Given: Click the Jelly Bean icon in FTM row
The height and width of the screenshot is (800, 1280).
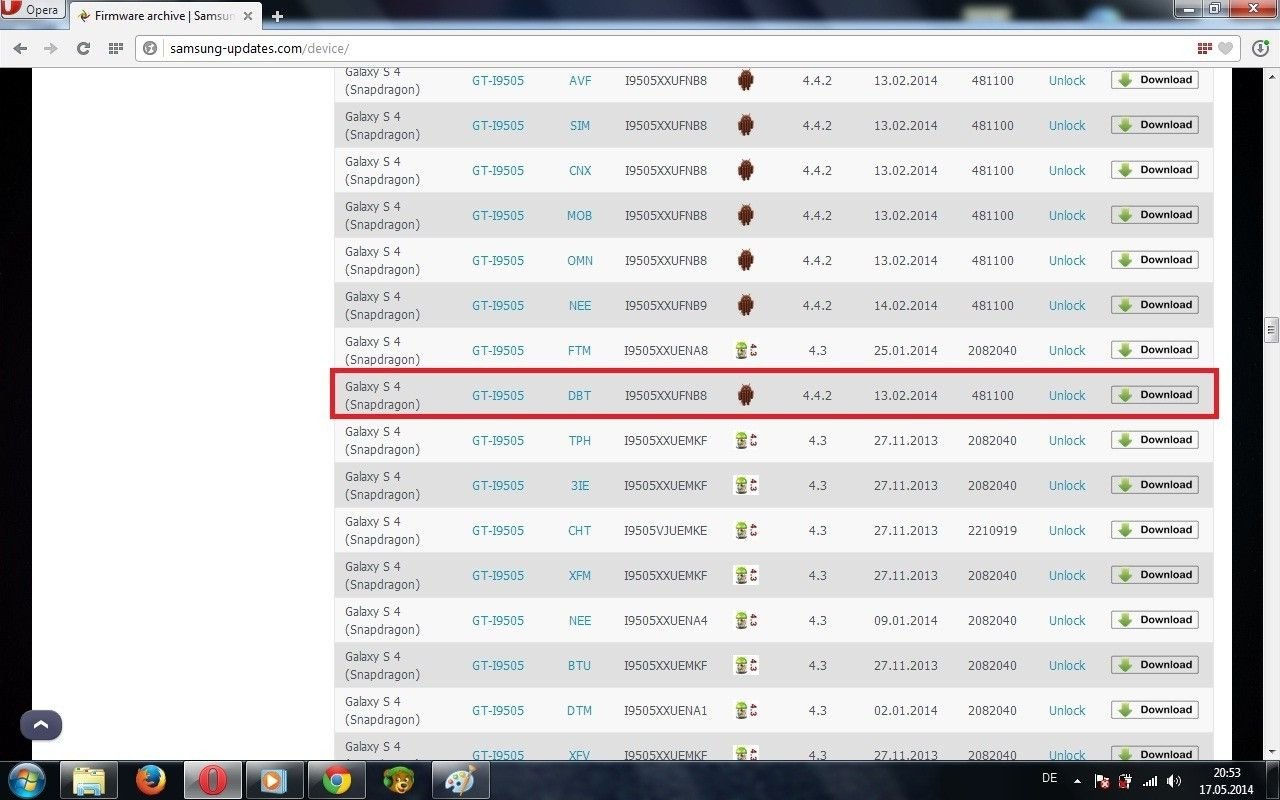Looking at the screenshot, I should [x=746, y=350].
